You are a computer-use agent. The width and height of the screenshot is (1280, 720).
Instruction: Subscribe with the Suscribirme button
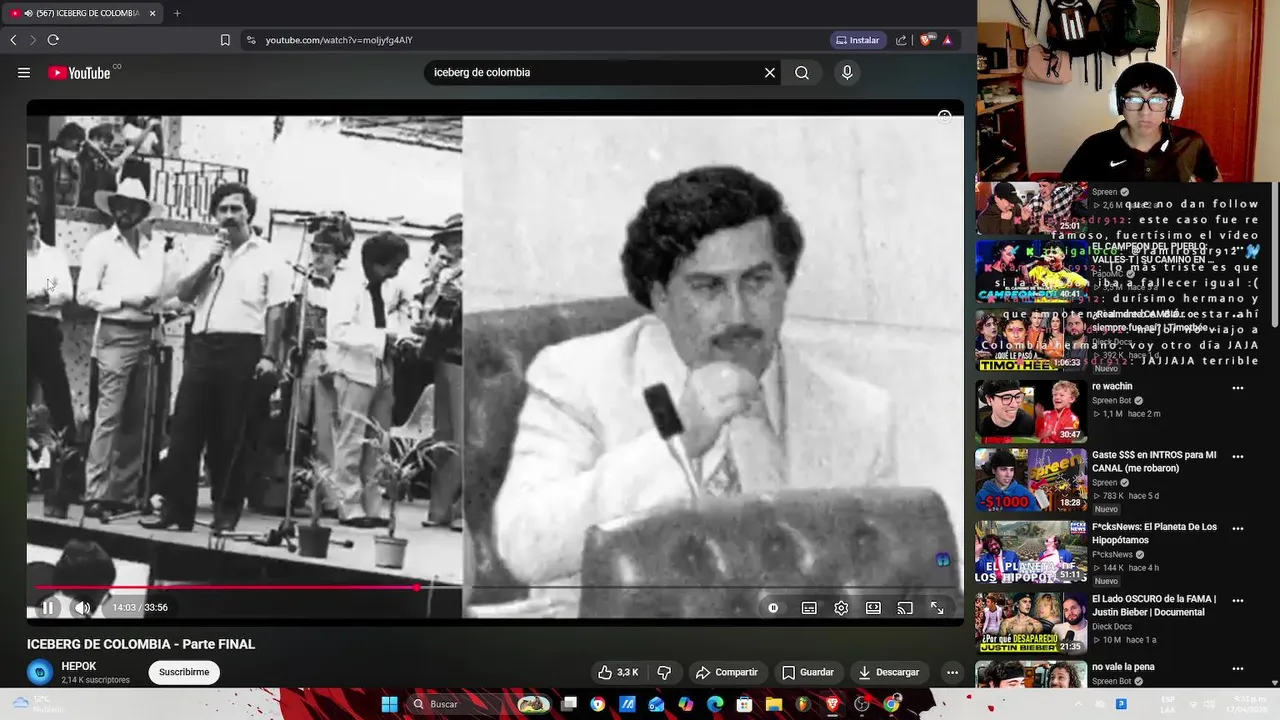[184, 672]
